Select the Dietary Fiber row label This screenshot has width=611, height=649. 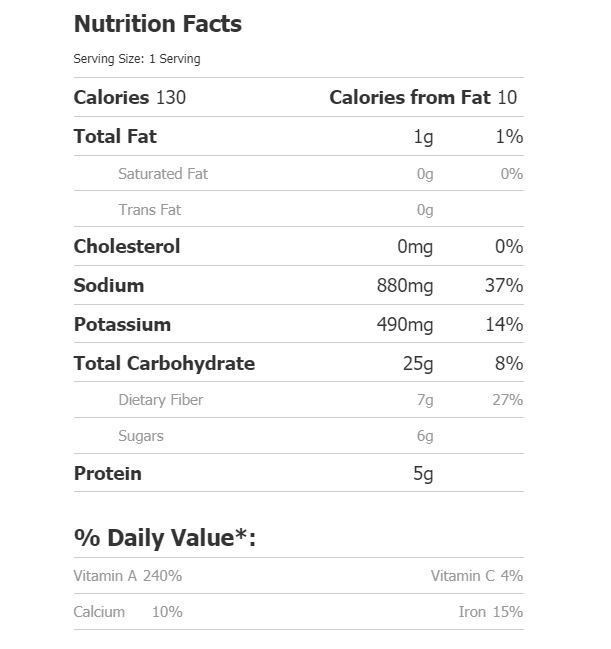161,400
